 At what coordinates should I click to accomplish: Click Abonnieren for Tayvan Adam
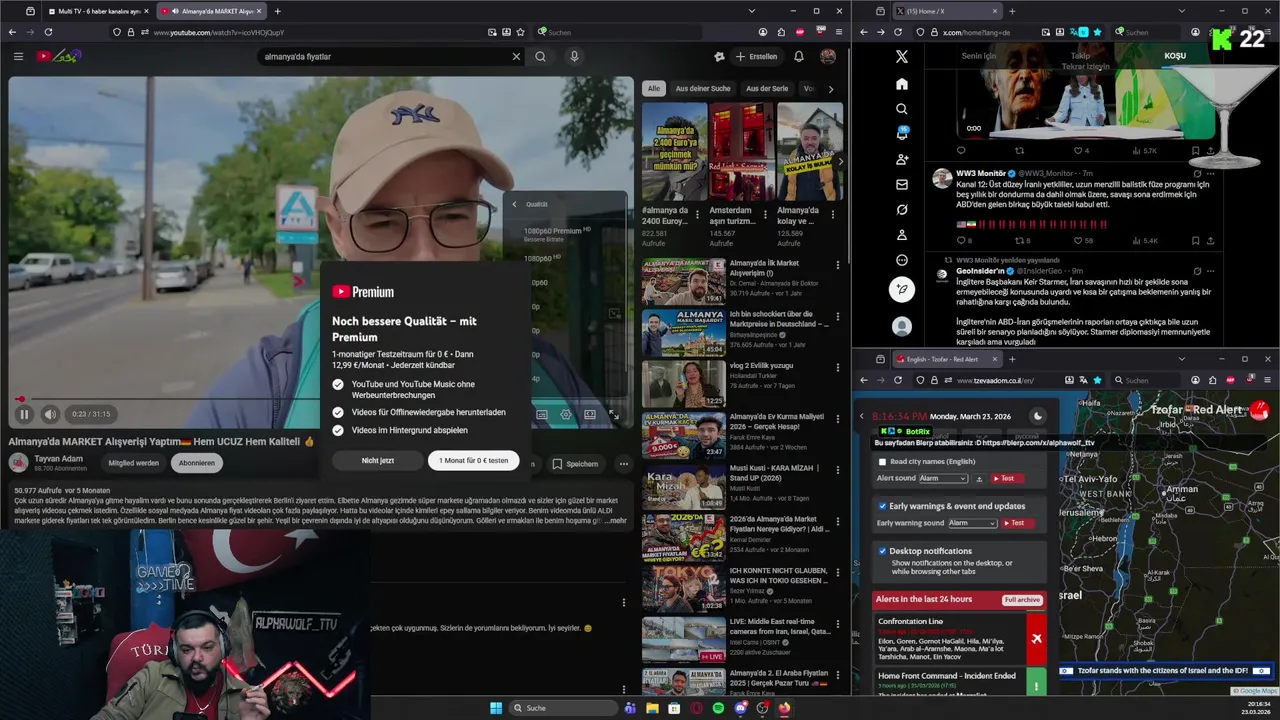[197, 463]
